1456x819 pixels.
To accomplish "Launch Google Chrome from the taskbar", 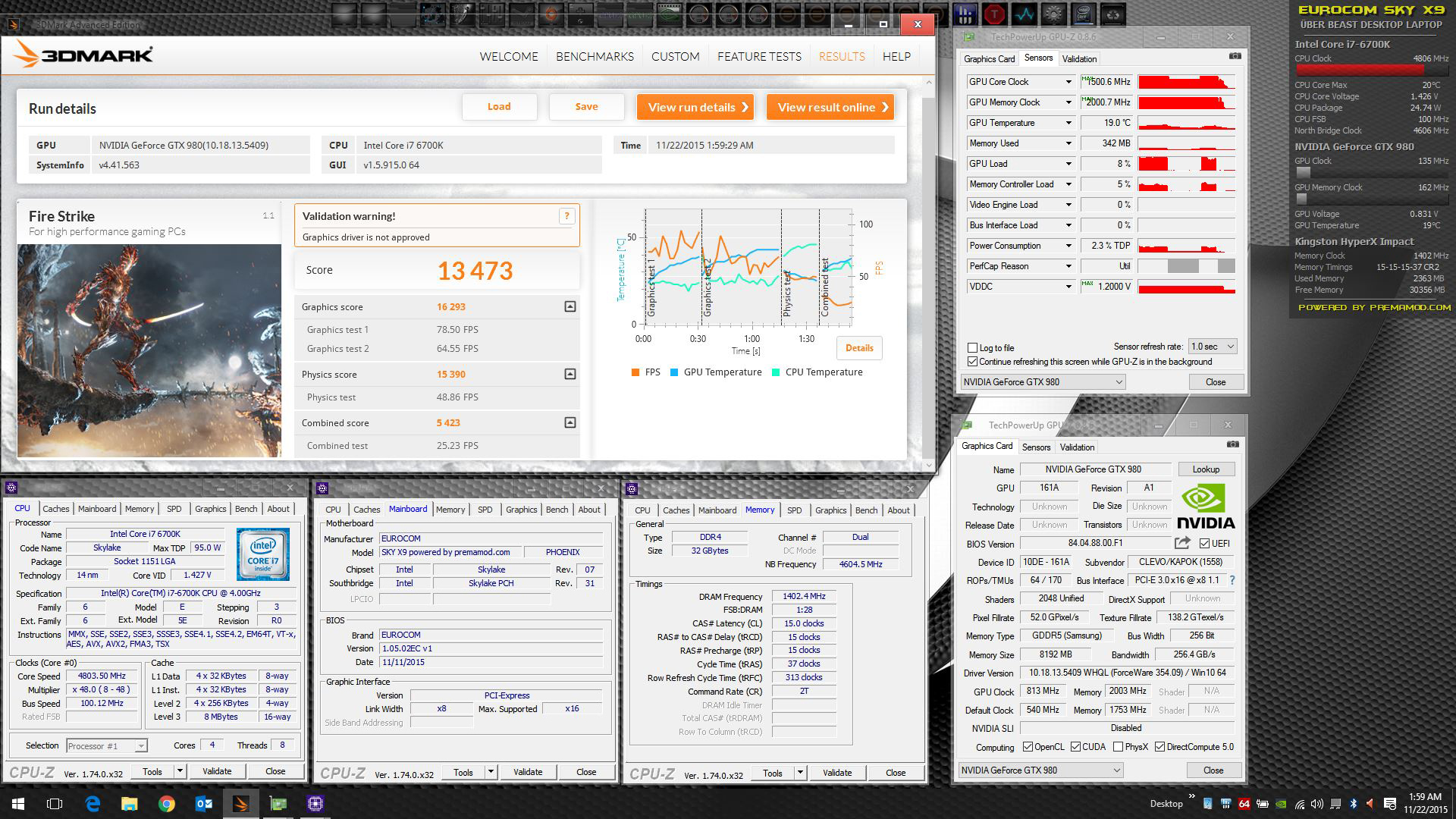I will click(167, 804).
